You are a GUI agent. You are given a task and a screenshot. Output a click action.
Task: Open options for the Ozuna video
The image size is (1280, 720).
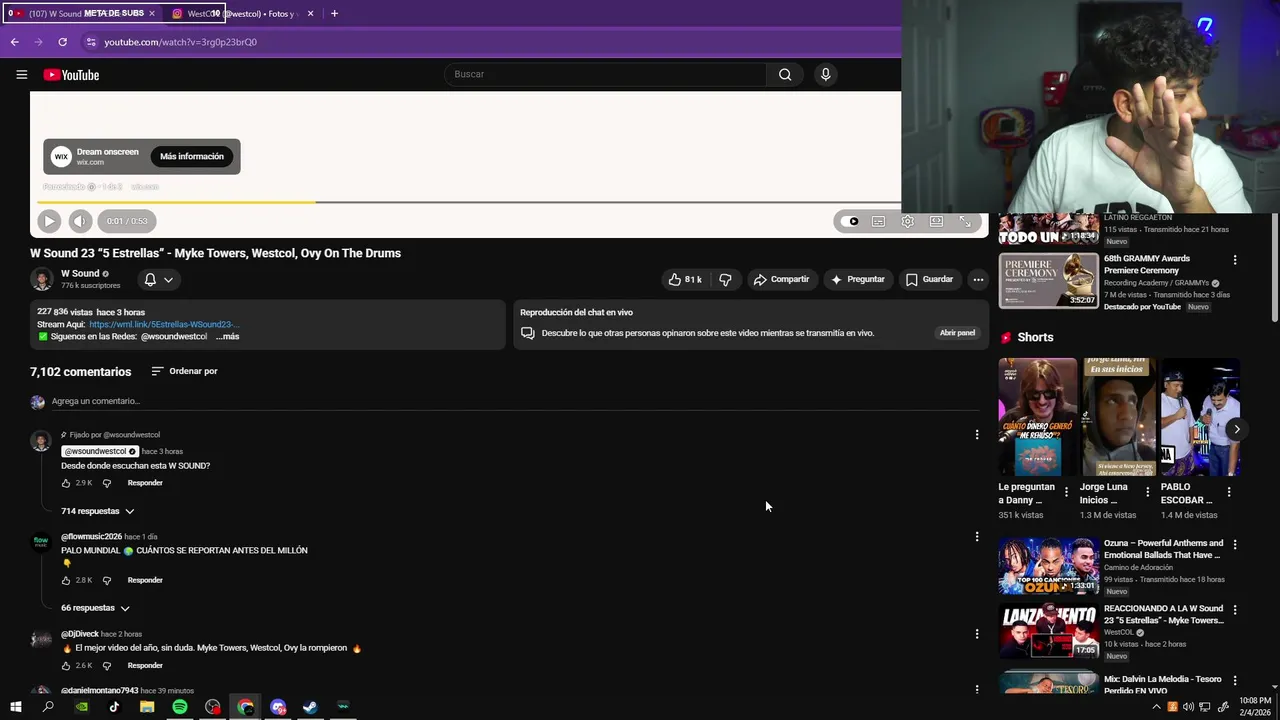(x=1235, y=545)
